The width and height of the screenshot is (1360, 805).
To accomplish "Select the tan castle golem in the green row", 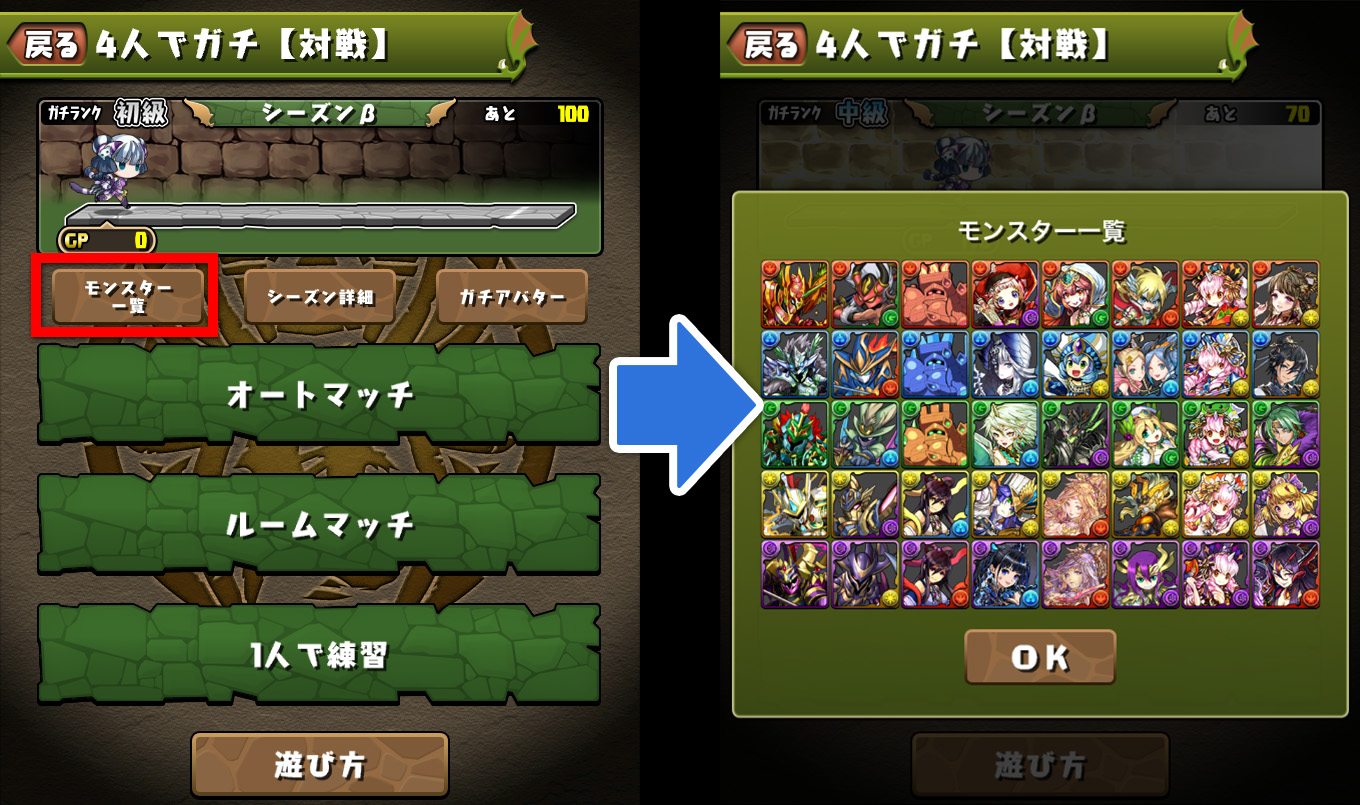I will tap(935, 435).
